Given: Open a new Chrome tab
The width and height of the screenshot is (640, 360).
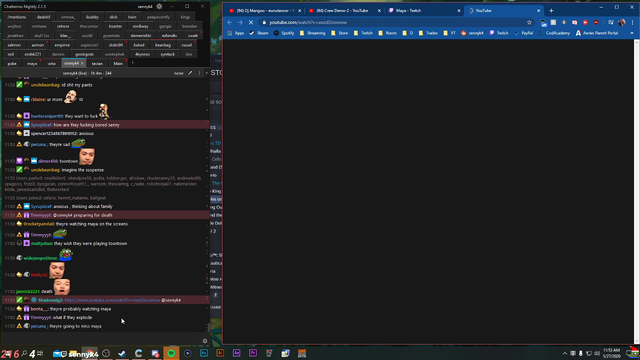Looking at the screenshot, I should (x=551, y=11).
